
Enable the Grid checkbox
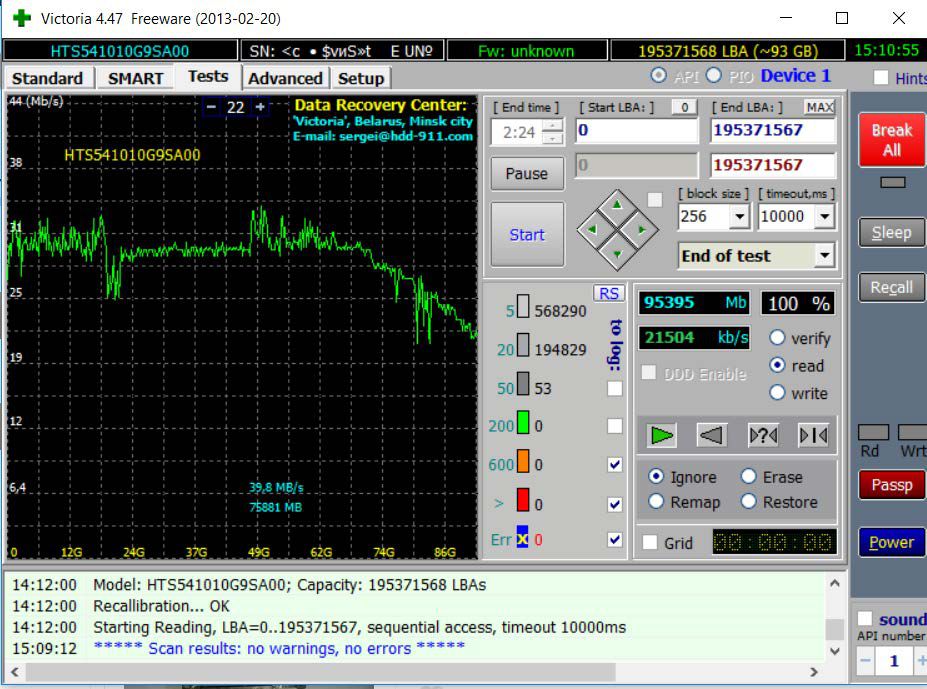(650, 542)
